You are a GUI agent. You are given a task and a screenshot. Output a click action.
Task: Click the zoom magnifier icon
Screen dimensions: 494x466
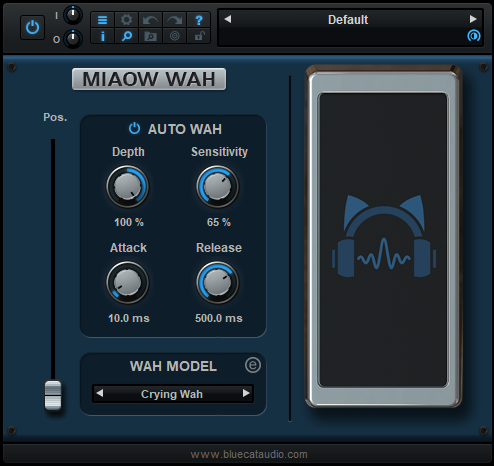tap(126, 36)
